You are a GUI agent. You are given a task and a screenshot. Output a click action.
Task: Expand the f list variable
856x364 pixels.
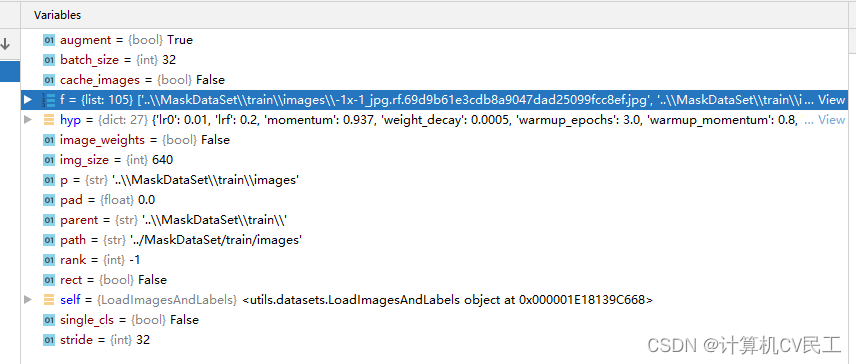pyautogui.click(x=28, y=100)
